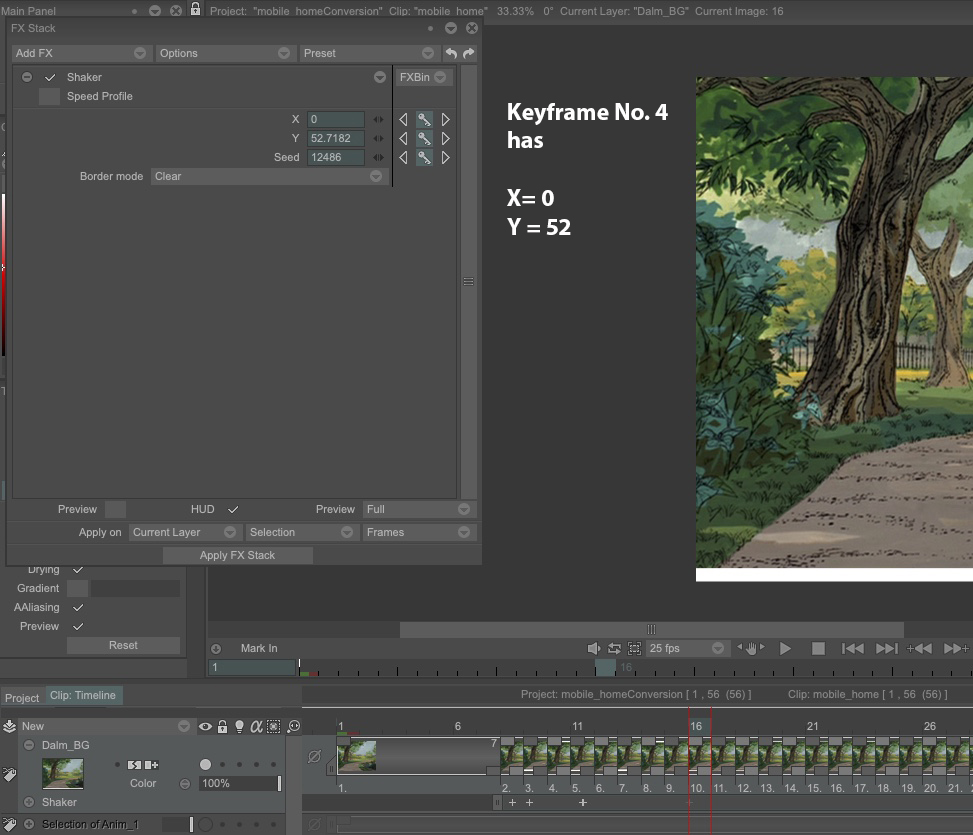Viewport: 973px width, 835px height.
Task: Open the 25 fps frame rate dropdown
Action: [x=686, y=648]
